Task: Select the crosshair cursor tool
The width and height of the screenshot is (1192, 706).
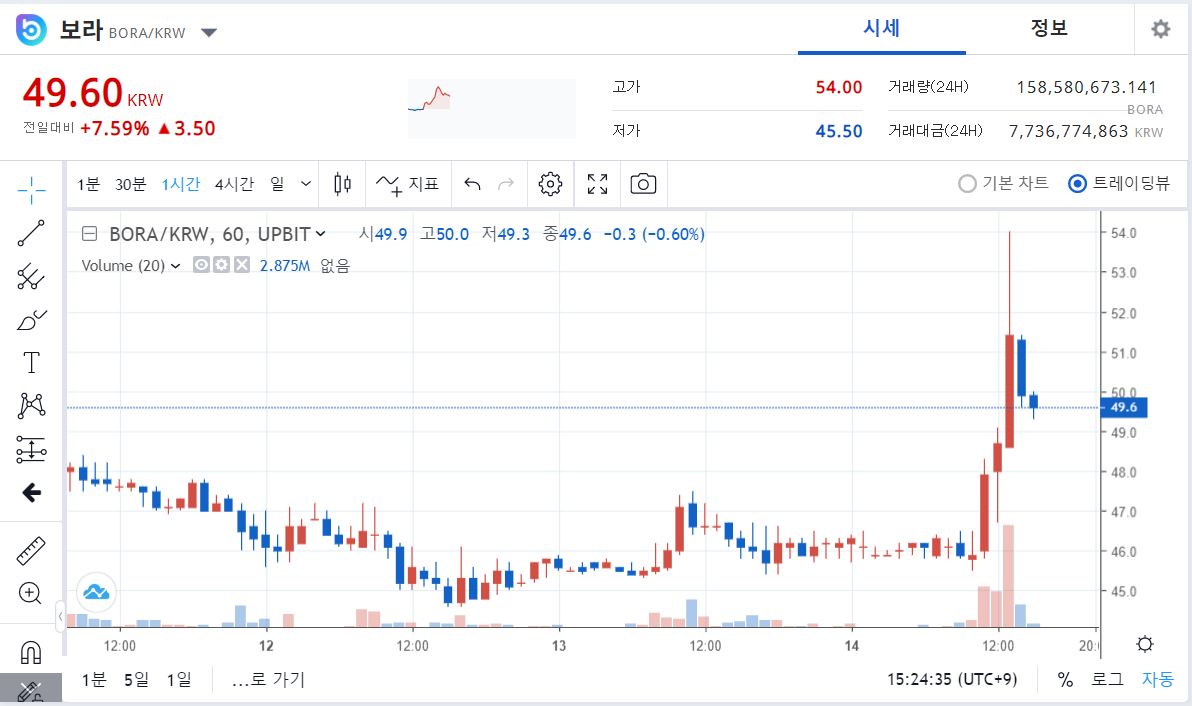Action: point(31,190)
